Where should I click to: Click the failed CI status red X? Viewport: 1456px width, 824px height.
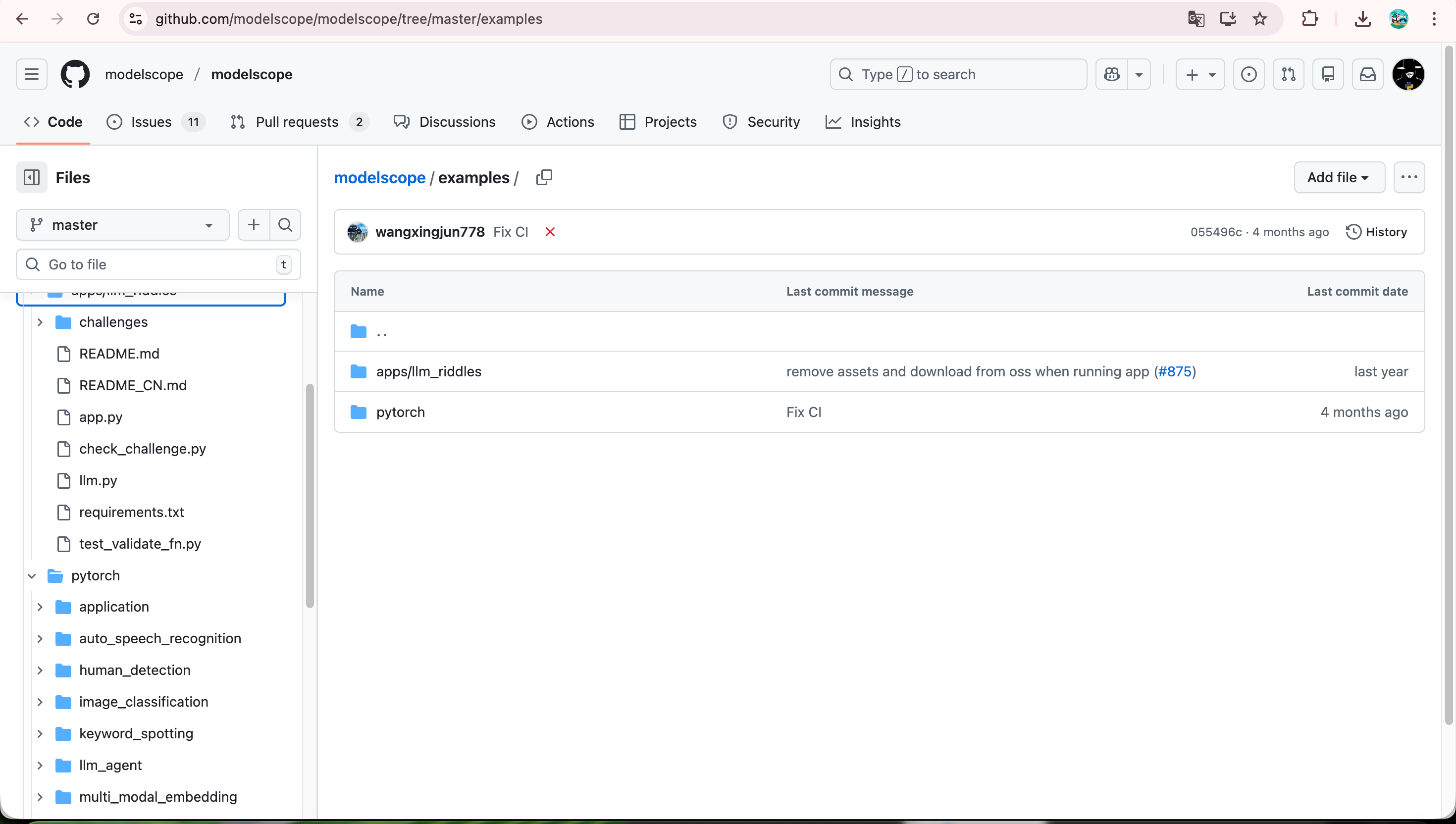[549, 232]
